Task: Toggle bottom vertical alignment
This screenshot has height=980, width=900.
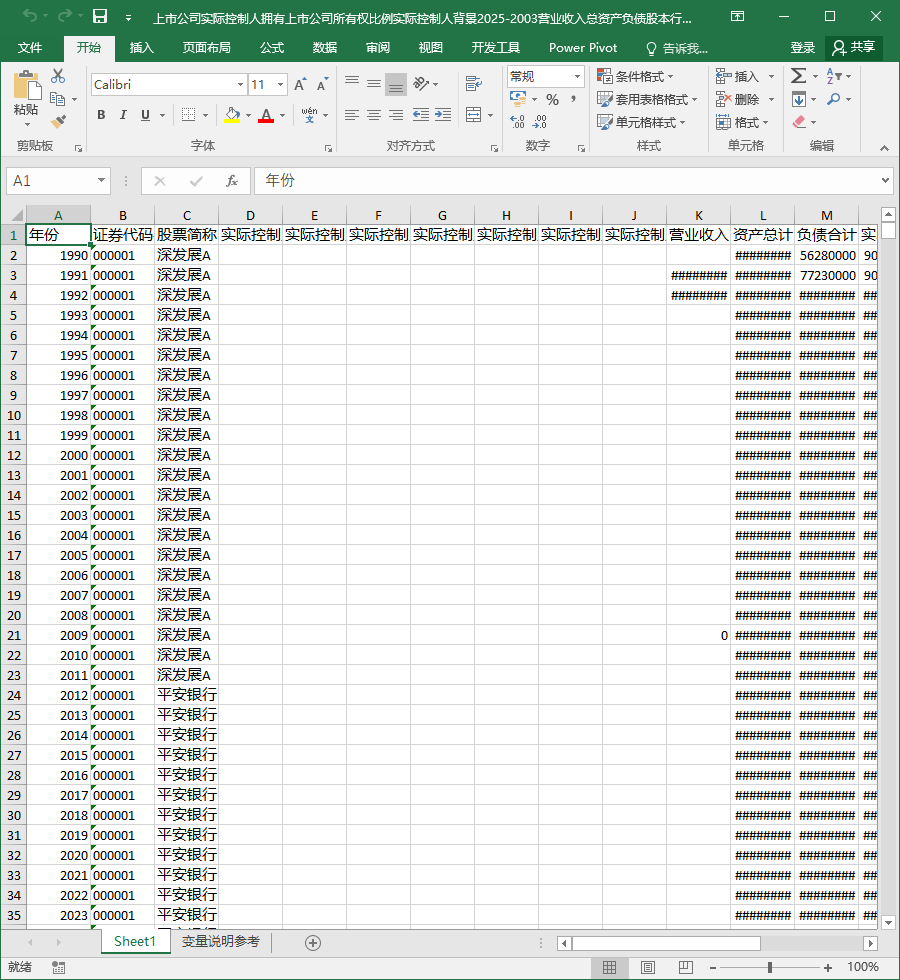Action: coord(396,84)
